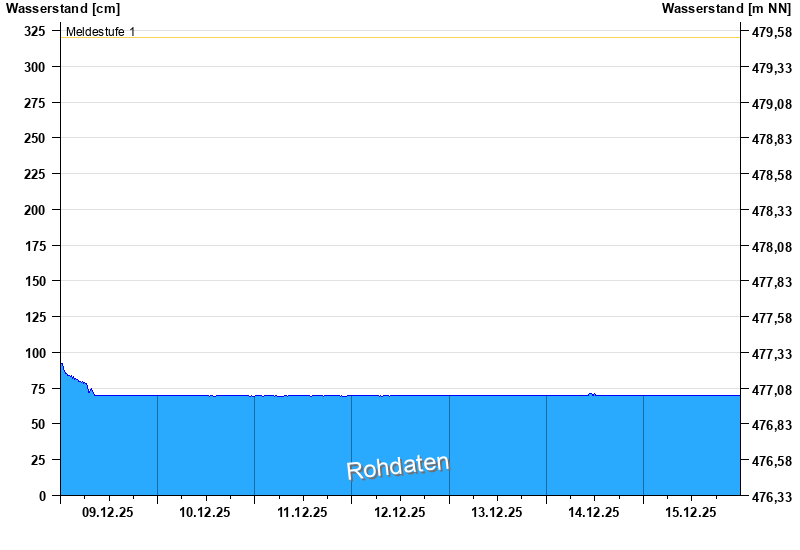Select the 'Meldestufe 1' threshold label

[x=100, y=32]
